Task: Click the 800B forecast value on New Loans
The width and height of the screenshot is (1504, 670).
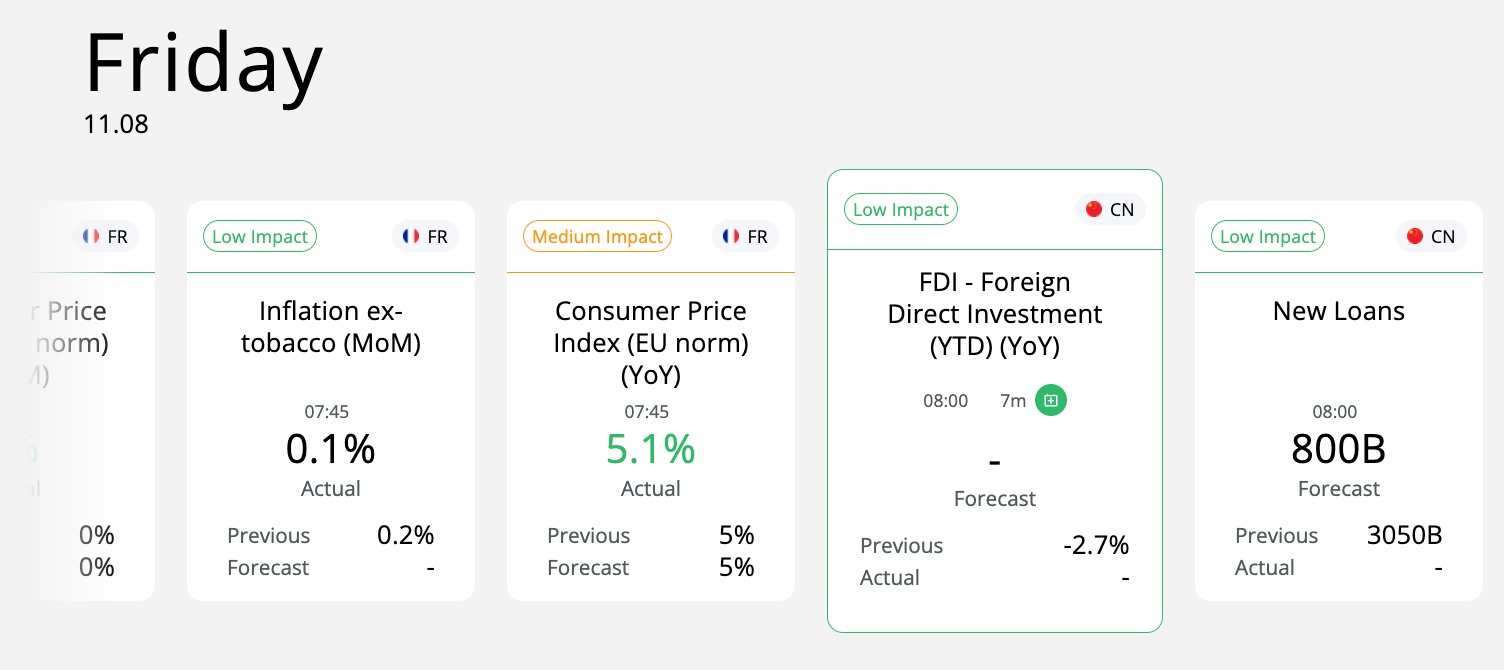Action: [x=1338, y=449]
